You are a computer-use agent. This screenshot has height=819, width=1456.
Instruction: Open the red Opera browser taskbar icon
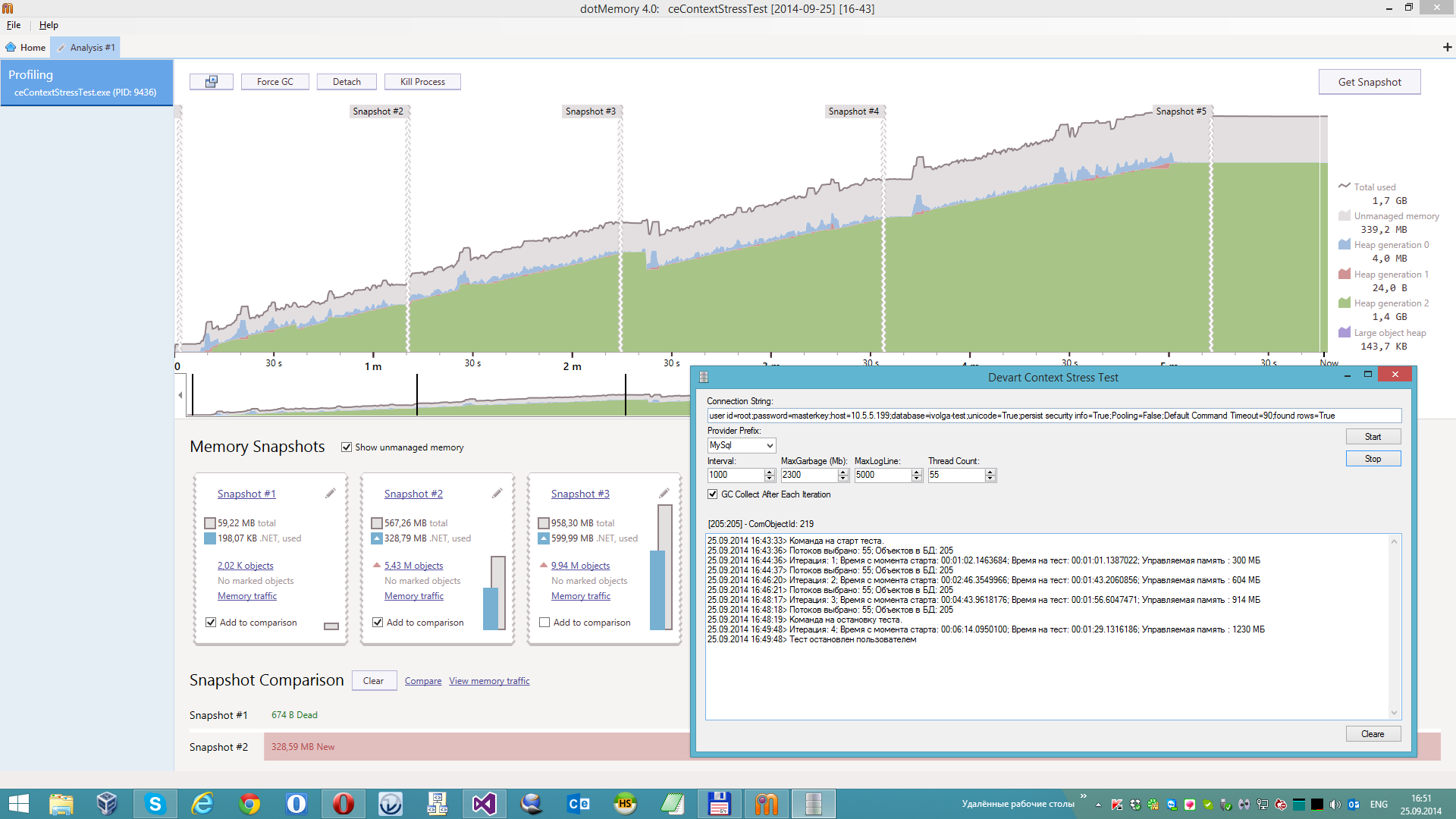[x=343, y=804]
